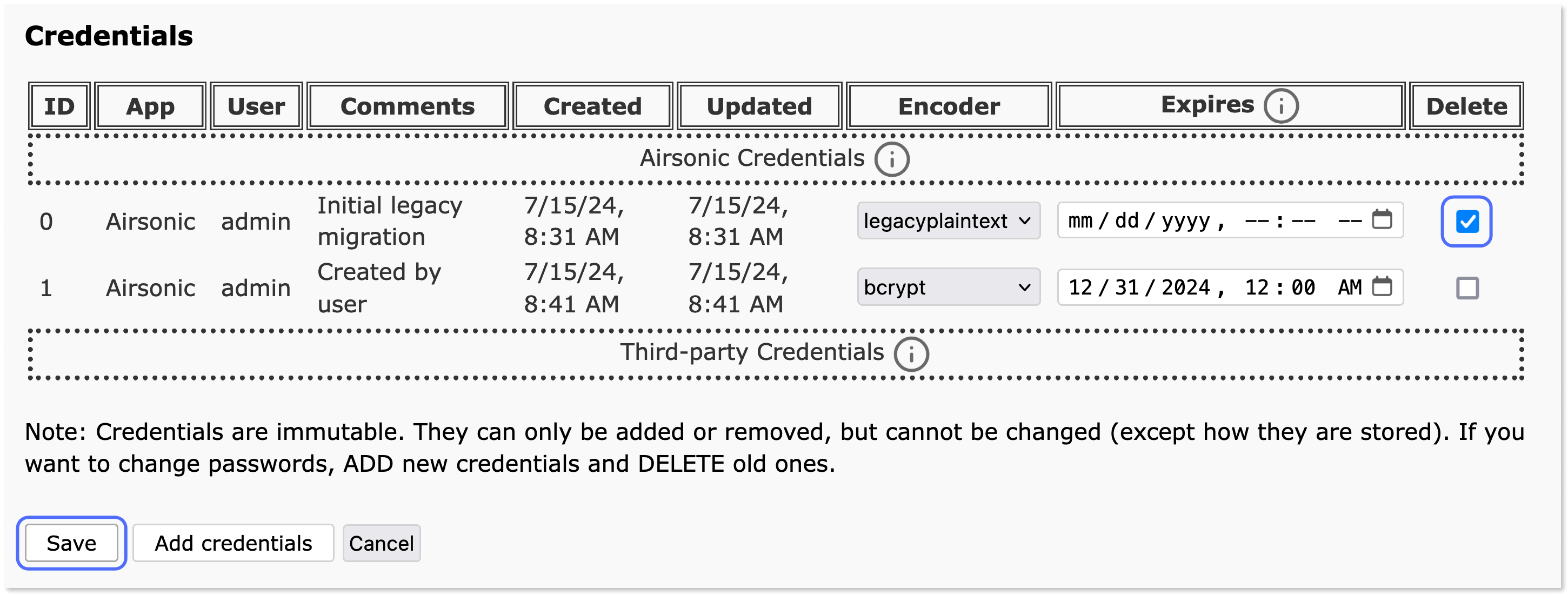Cancel the credential changes
This screenshot has height=595, width=1568.
(381, 543)
